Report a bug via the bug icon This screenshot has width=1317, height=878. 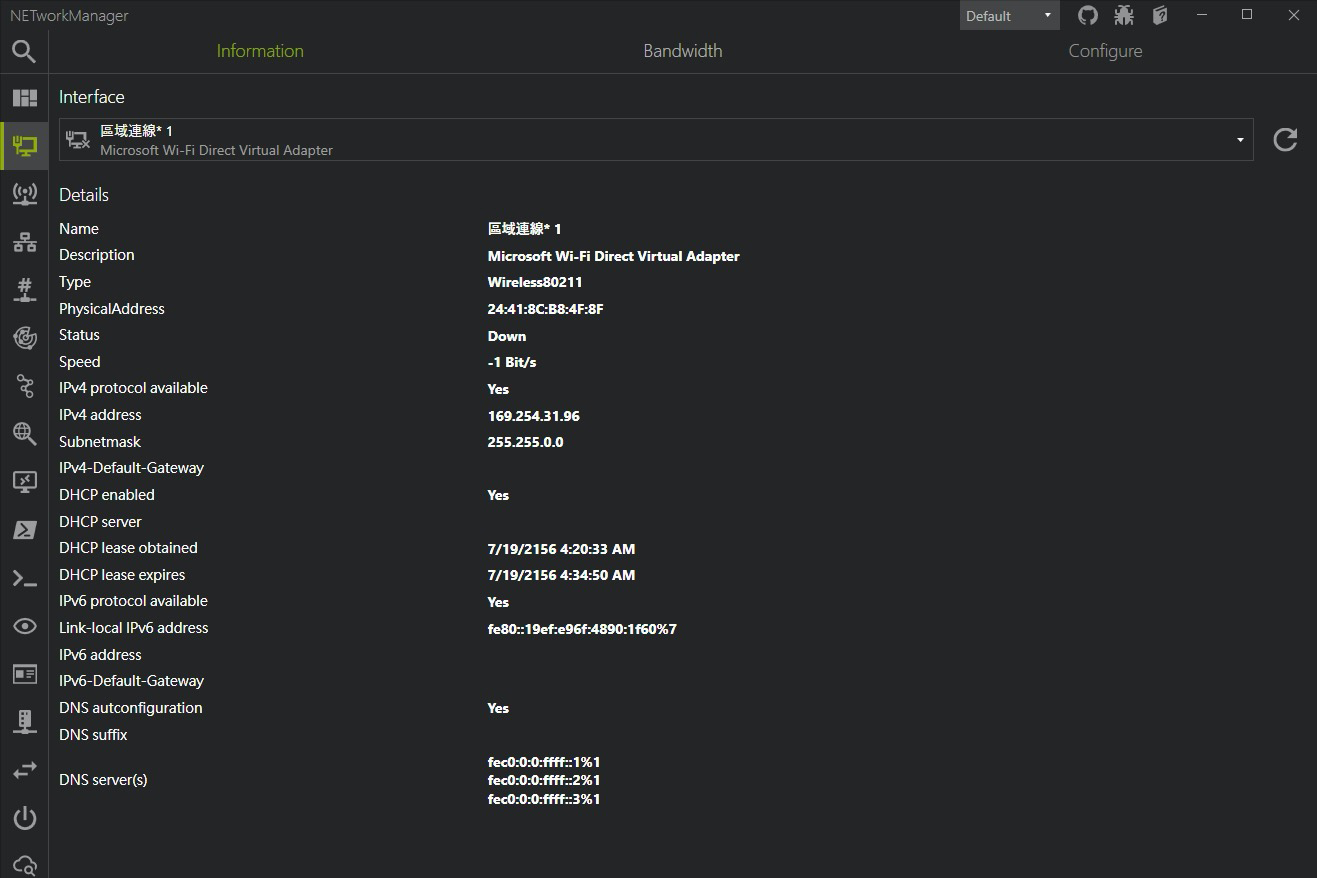[x=1123, y=15]
